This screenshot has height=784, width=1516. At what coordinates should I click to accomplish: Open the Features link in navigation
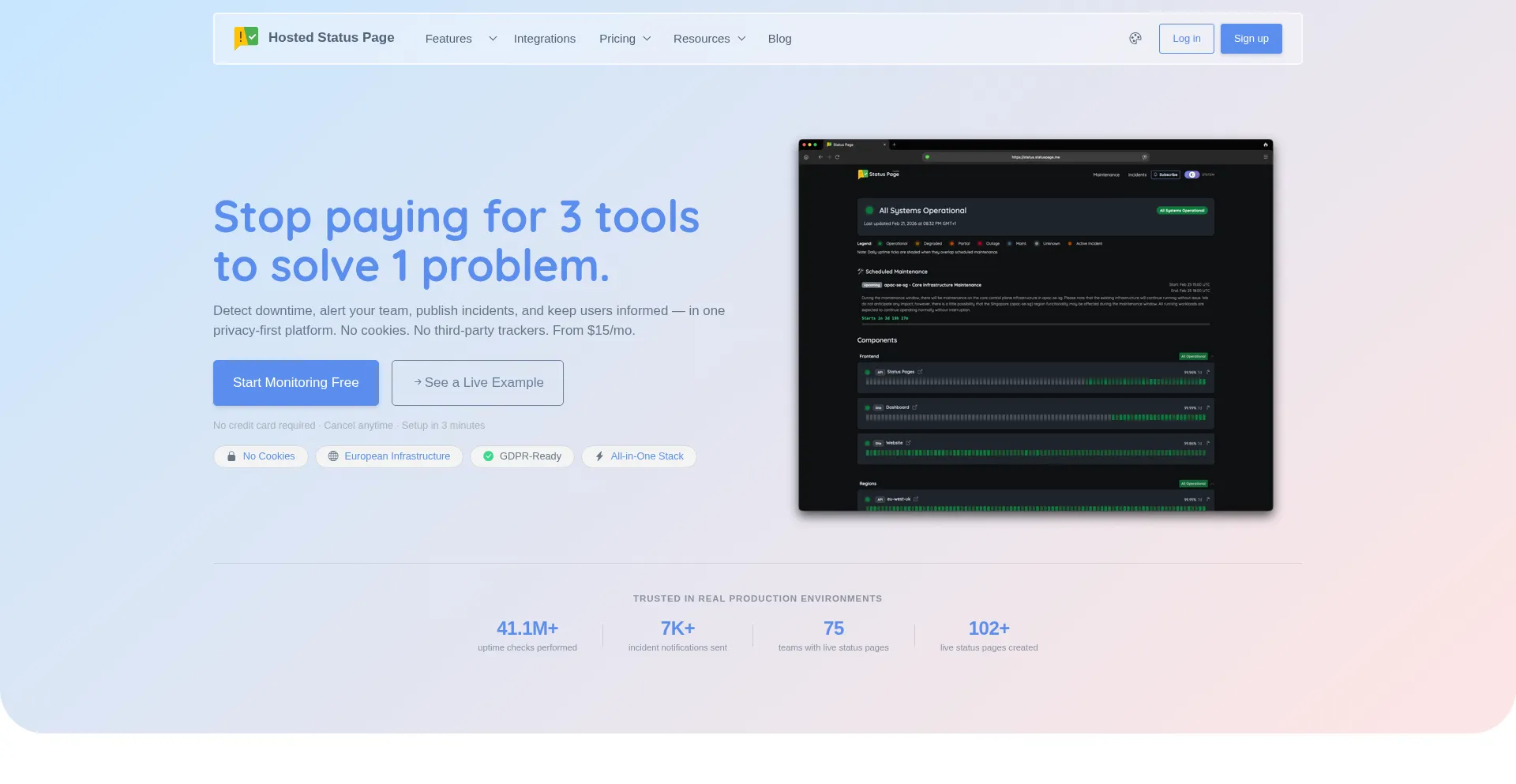(448, 39)
